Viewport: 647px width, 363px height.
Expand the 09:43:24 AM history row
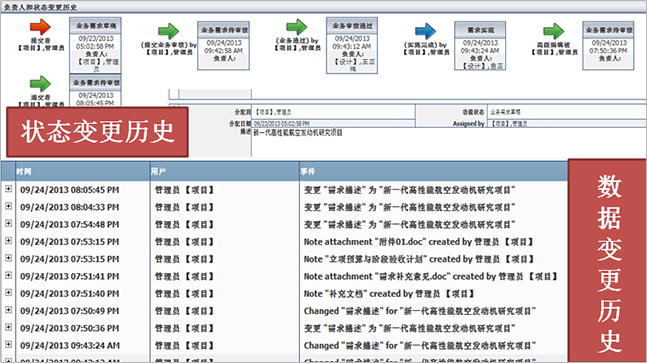click(8, 344)
